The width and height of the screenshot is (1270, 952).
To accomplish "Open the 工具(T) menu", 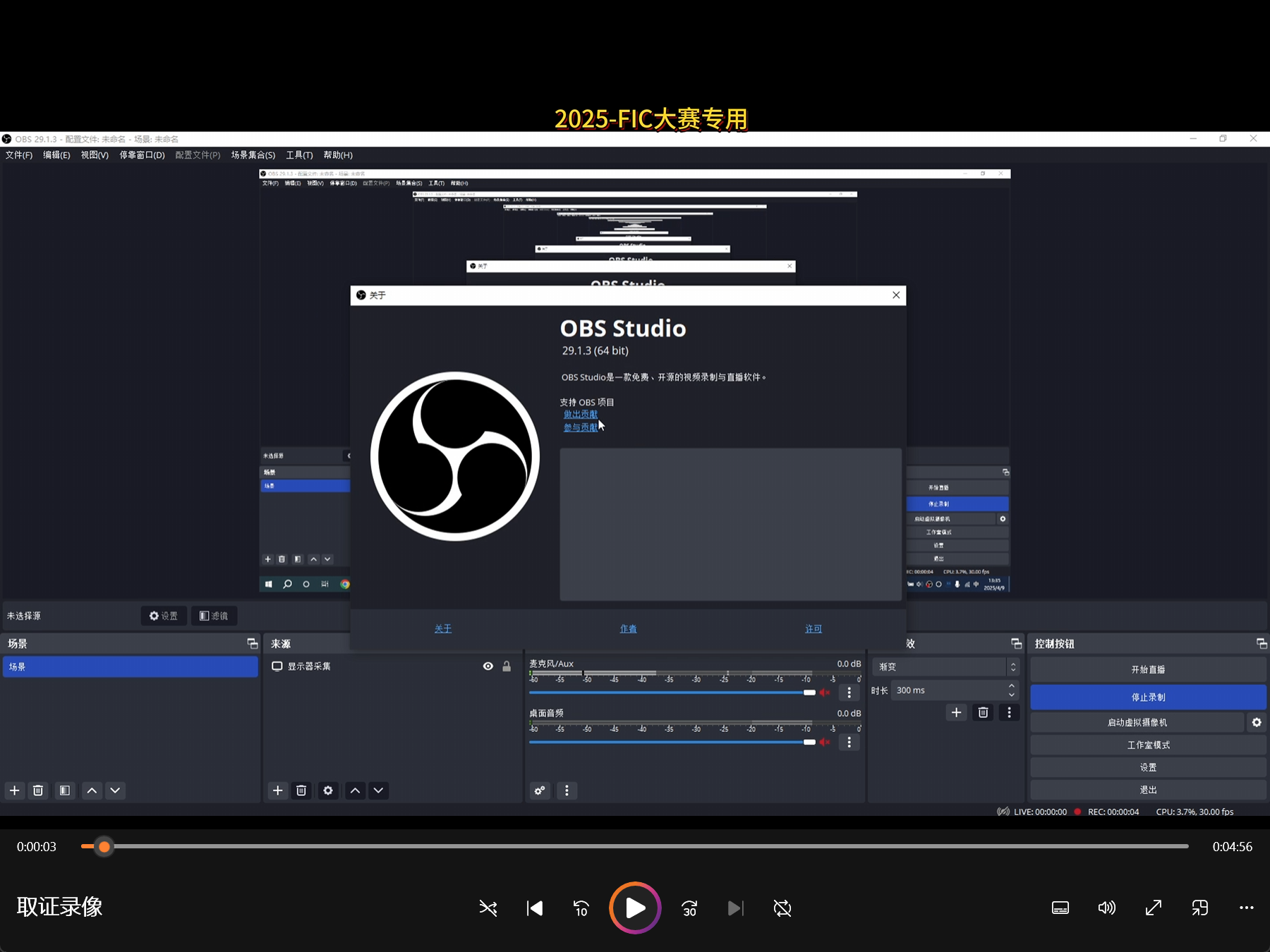I will click(299, 155).
